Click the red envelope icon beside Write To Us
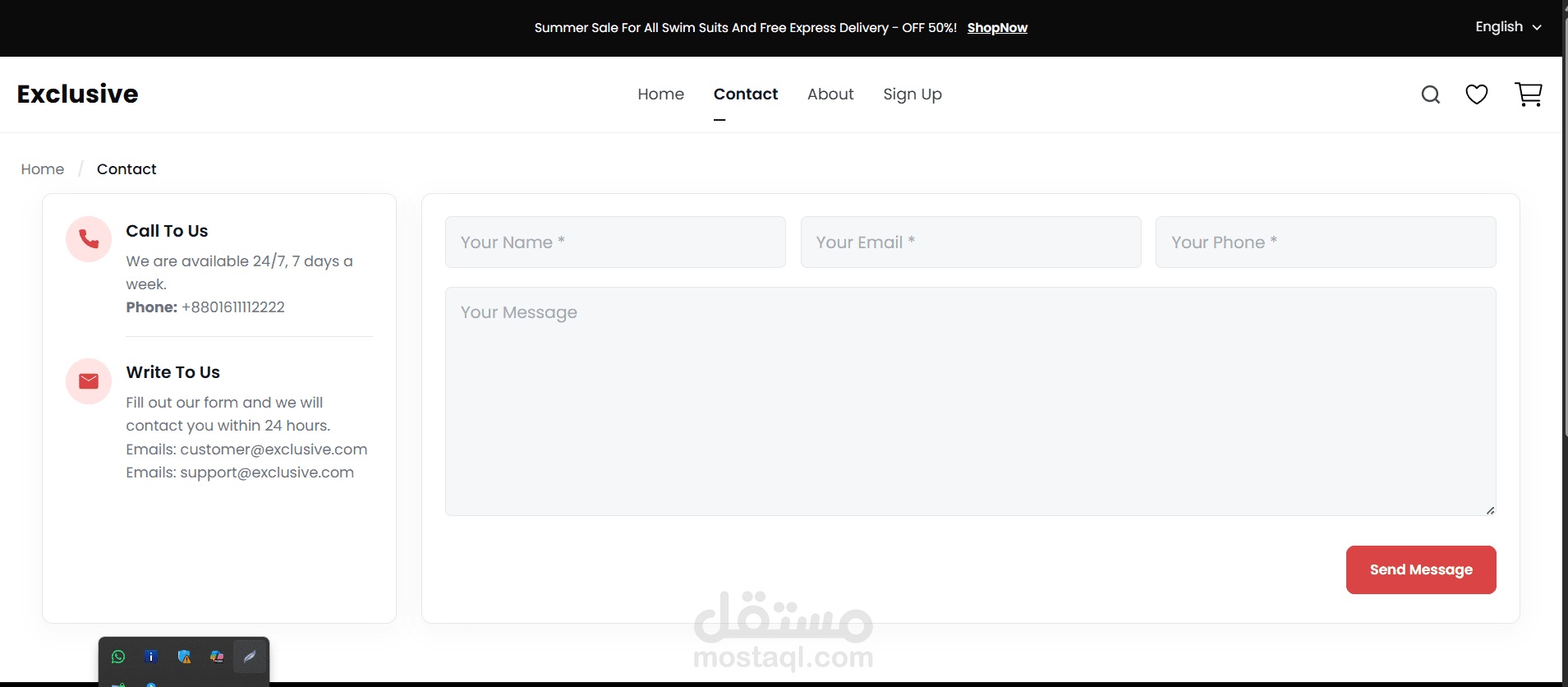 [x=89, y=381]
